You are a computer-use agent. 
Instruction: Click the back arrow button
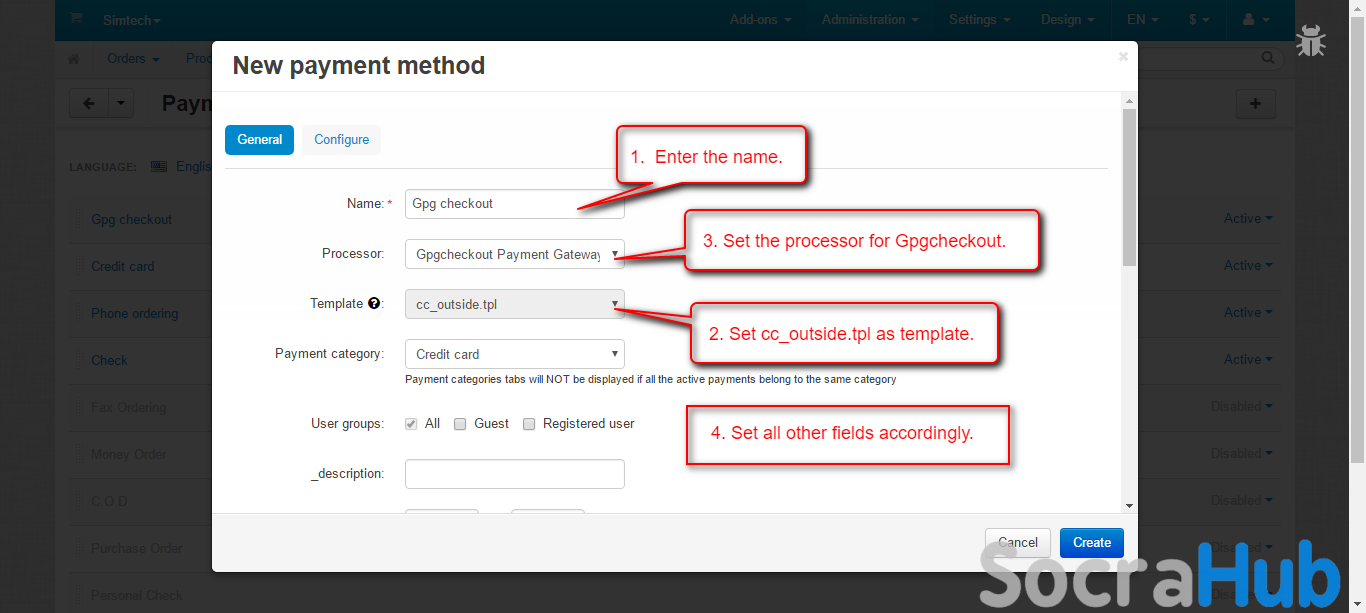[x=89, y=103]
